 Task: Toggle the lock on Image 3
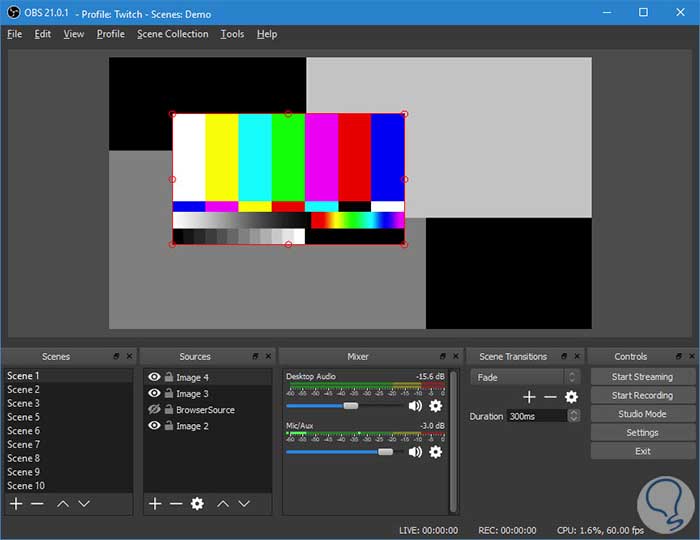click(168, 394)
